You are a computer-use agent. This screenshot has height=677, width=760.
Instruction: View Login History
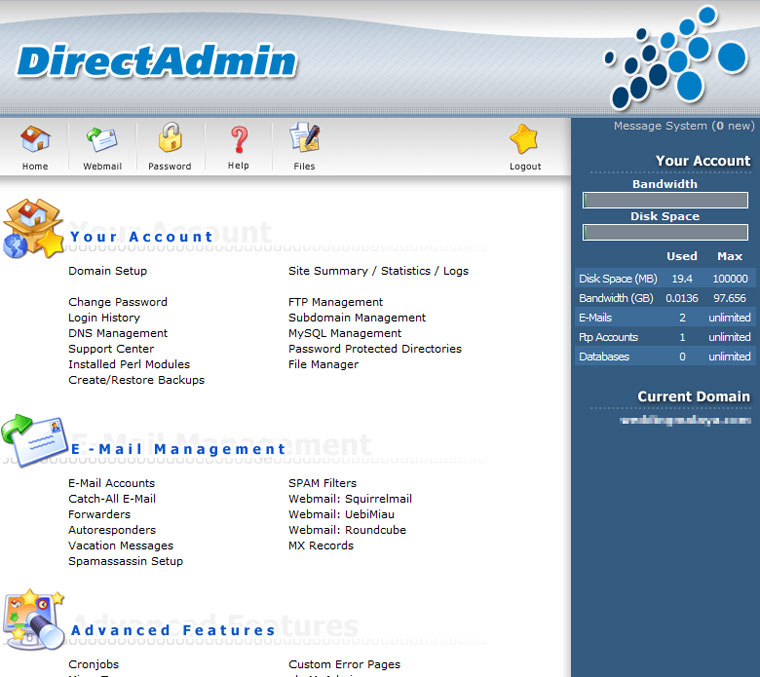click(104, 318)
